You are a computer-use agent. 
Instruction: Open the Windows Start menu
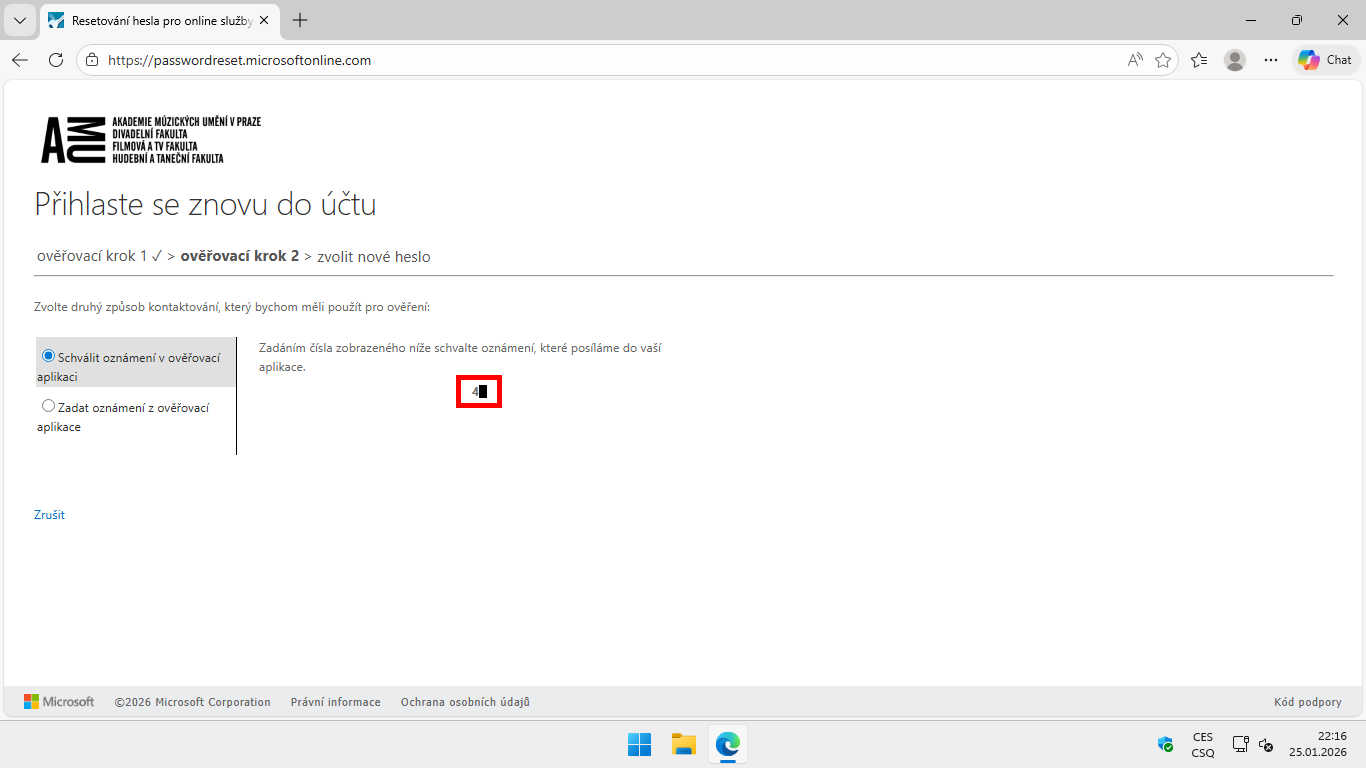coord(639,744)
